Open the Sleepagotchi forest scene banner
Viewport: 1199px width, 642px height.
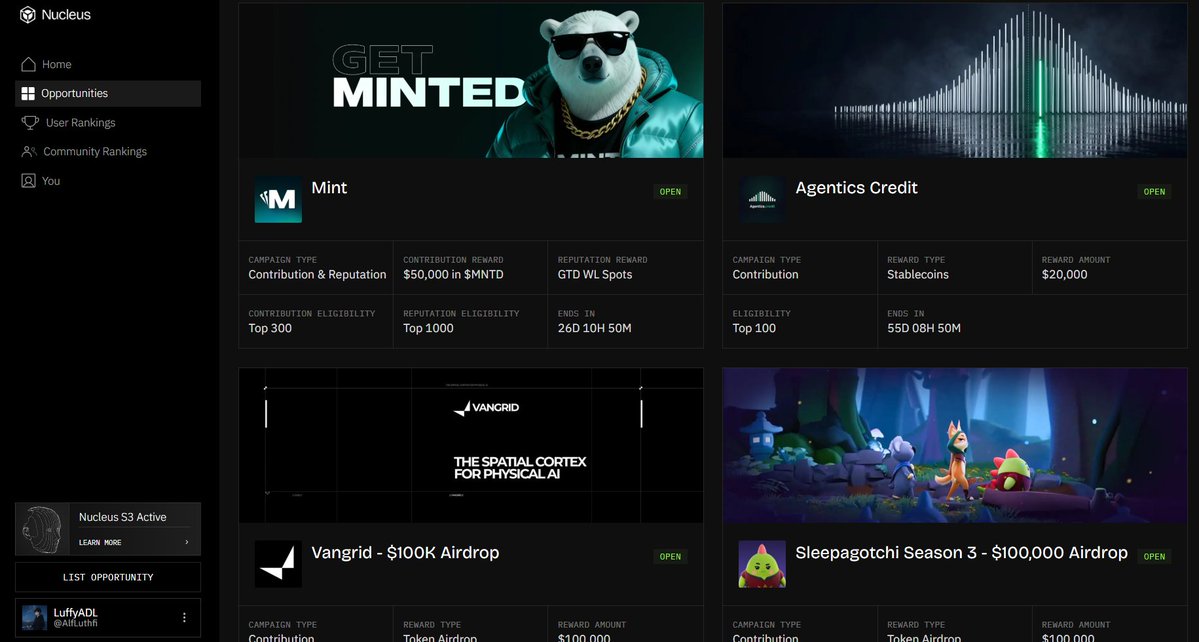pyautogui.click(x=955, y=446)
